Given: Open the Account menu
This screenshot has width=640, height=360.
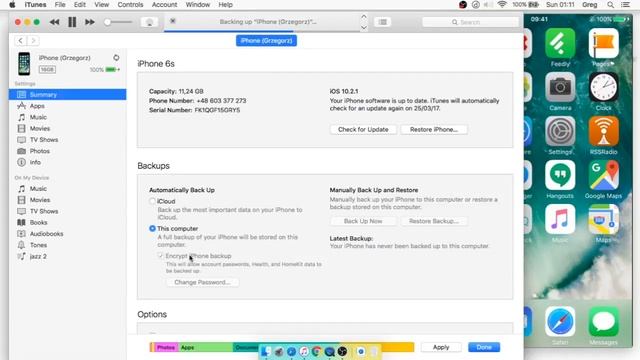Looking at the screenshot, I should [x=164, y=4].
